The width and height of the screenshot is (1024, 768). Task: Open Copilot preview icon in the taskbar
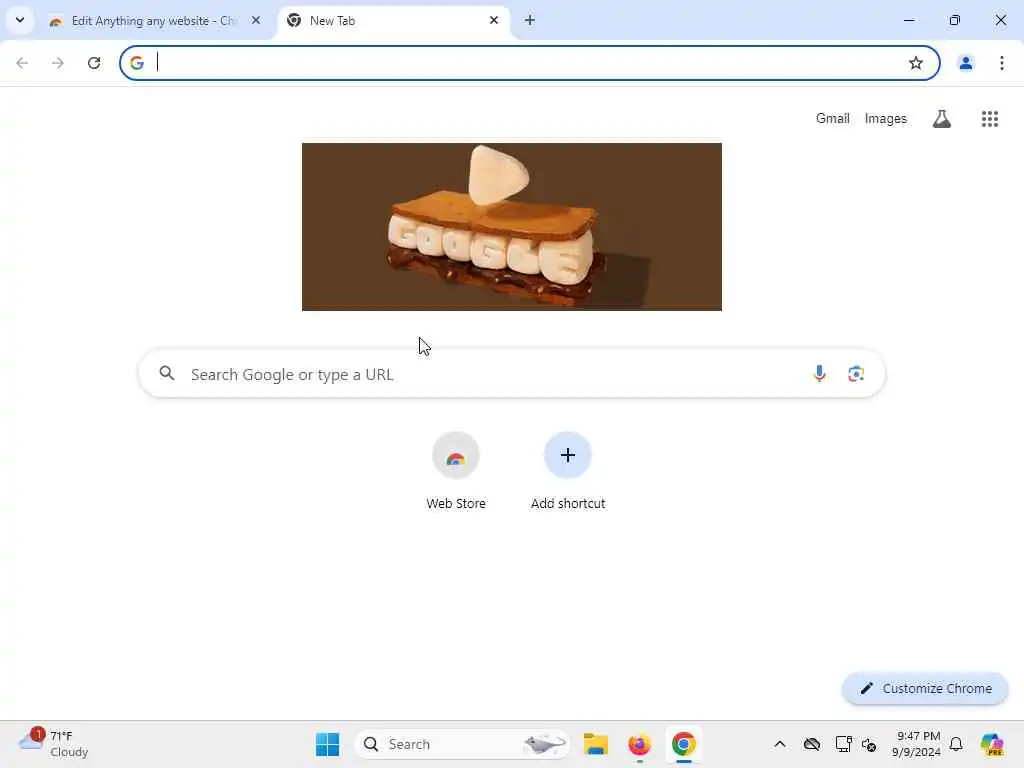point(992,744)
